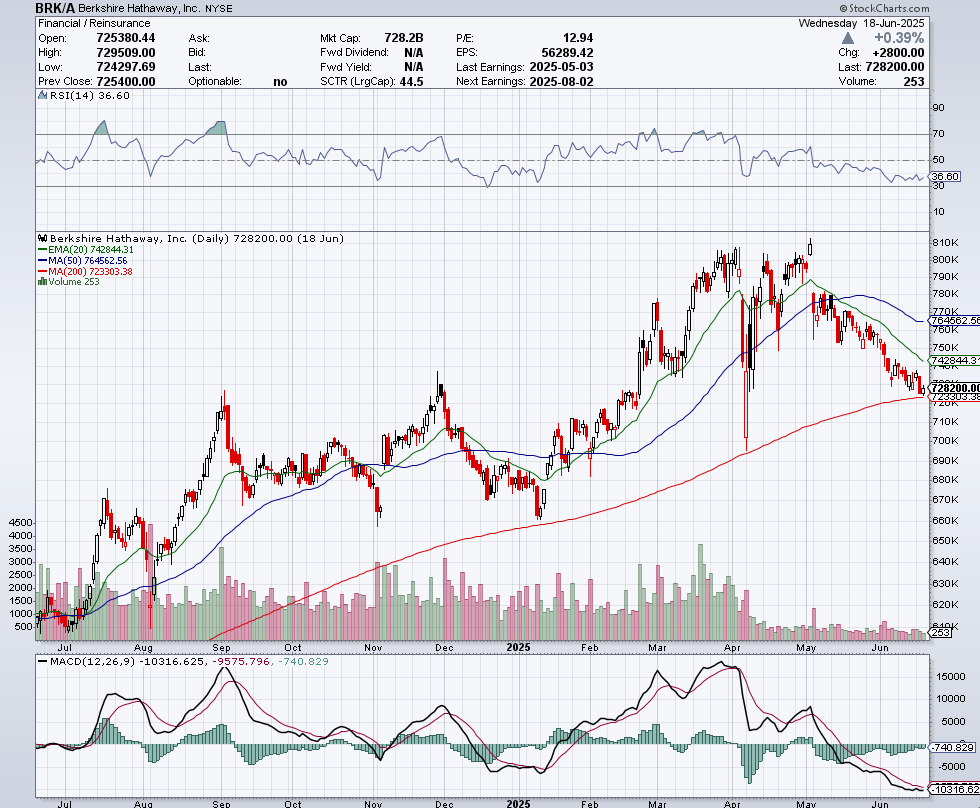Click the Prev Close value 725400.00

coord(126,81)
